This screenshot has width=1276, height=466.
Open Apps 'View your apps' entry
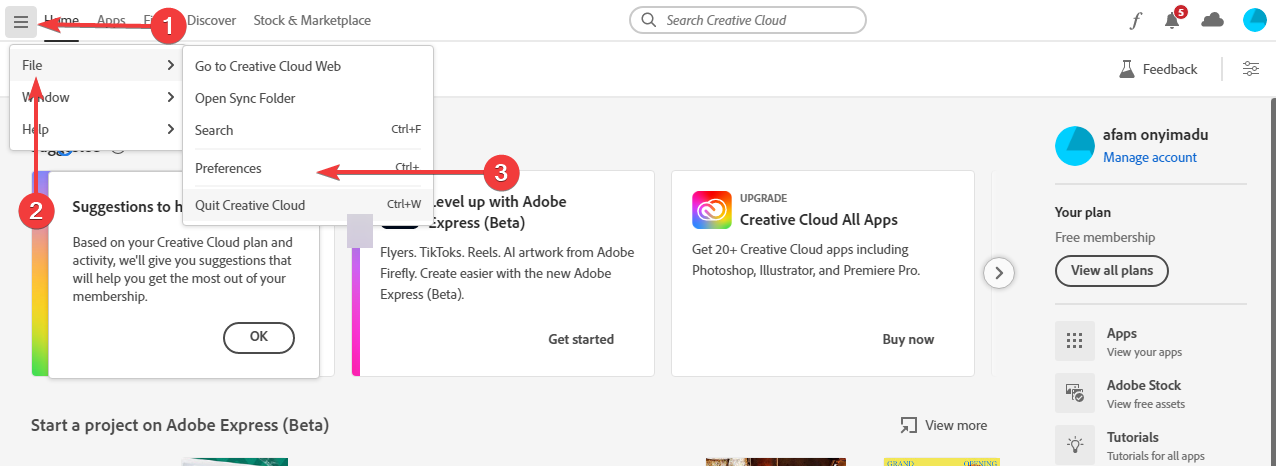[1150, 341]
